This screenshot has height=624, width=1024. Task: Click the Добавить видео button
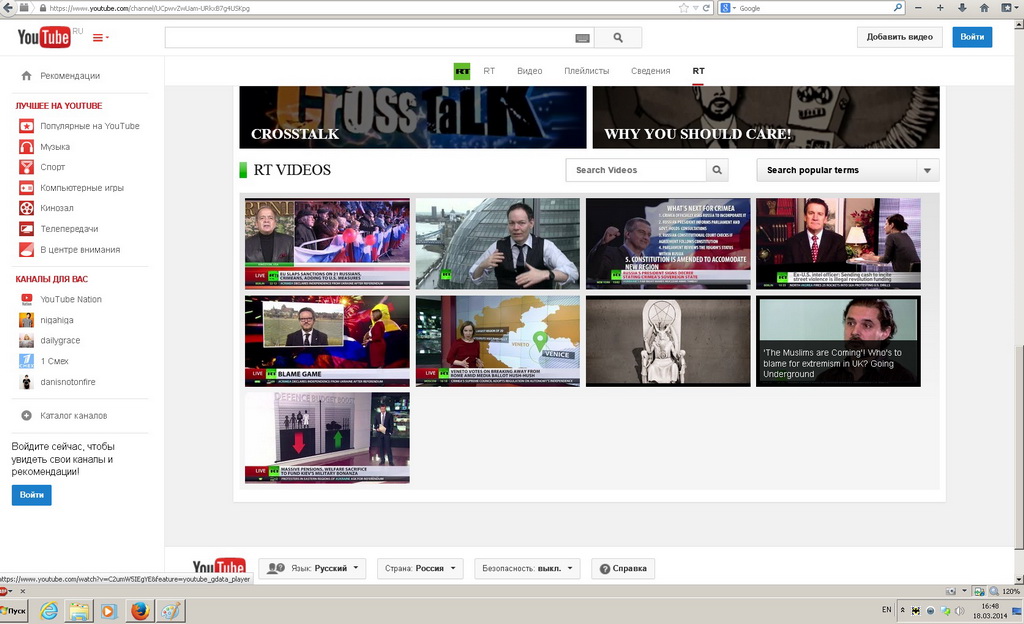point(899,37)
